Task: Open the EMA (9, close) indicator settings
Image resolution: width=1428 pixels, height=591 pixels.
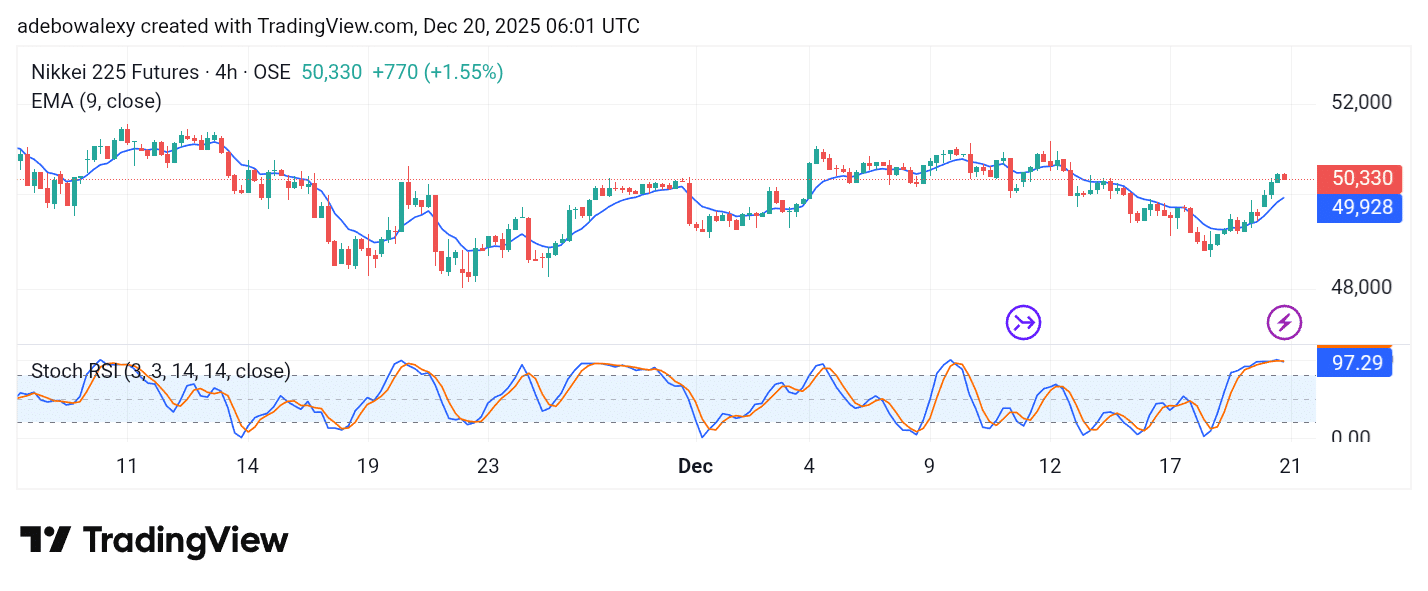Action: coord(95,101)
